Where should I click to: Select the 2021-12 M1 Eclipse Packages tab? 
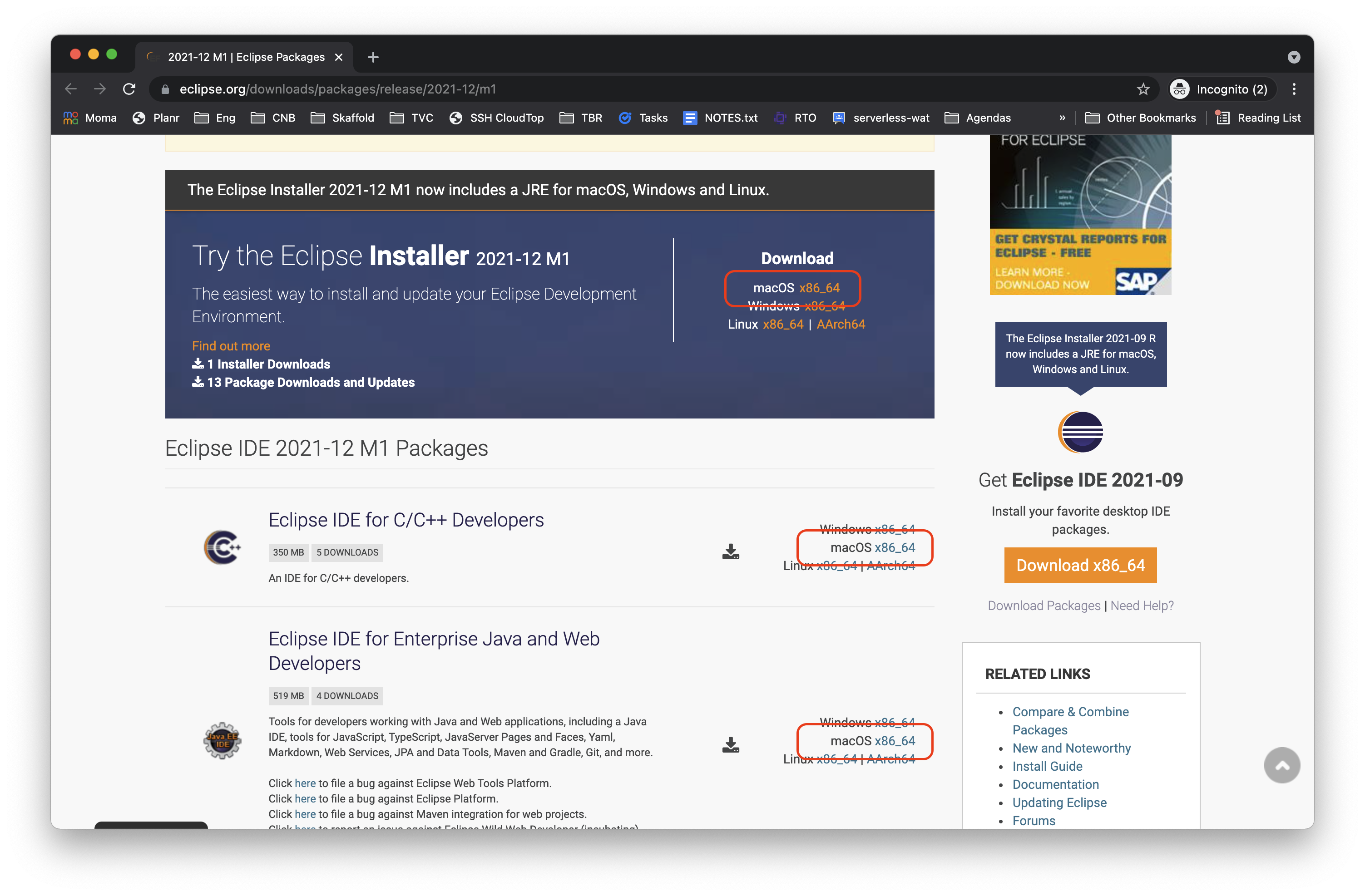click(244, 57)
